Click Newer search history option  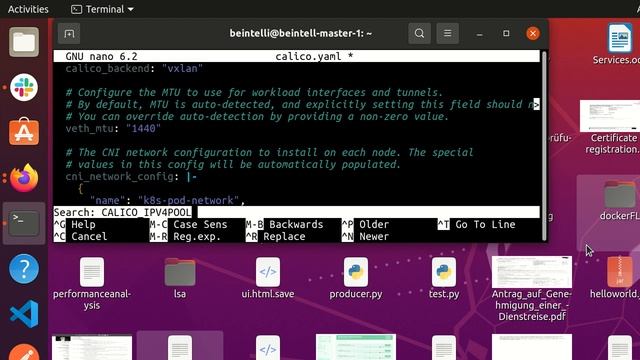click(365, 237)
